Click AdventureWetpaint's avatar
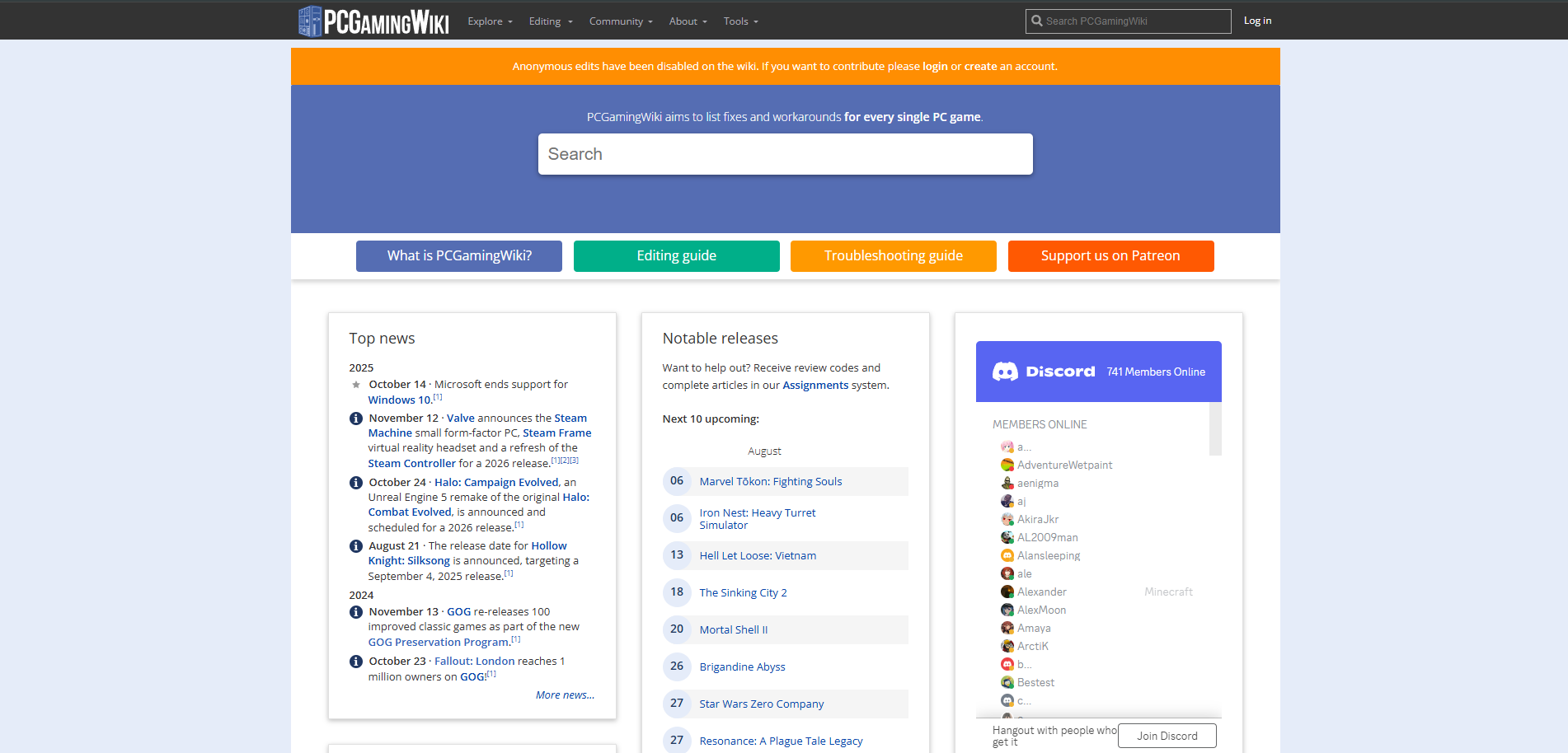Viewport: 1568px width, 753px height. [x=1007, y=465]
